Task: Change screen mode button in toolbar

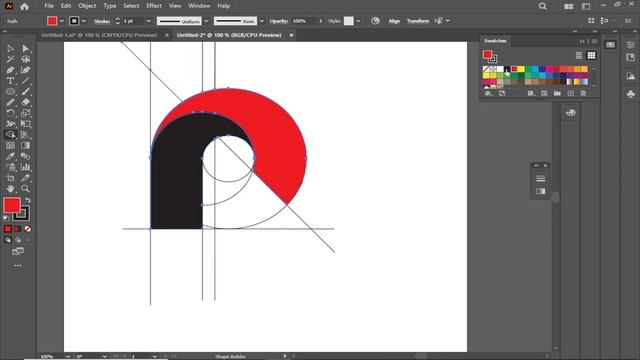Action: (x=18, y=251)
